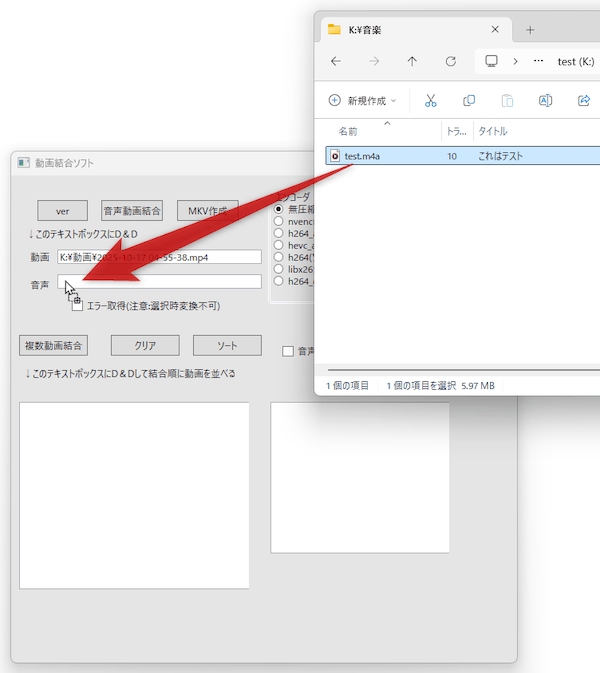Click the Share icon in Explorer toolbar
The image size is (600, 673).
pyautogui.click(x=584, y=100)
